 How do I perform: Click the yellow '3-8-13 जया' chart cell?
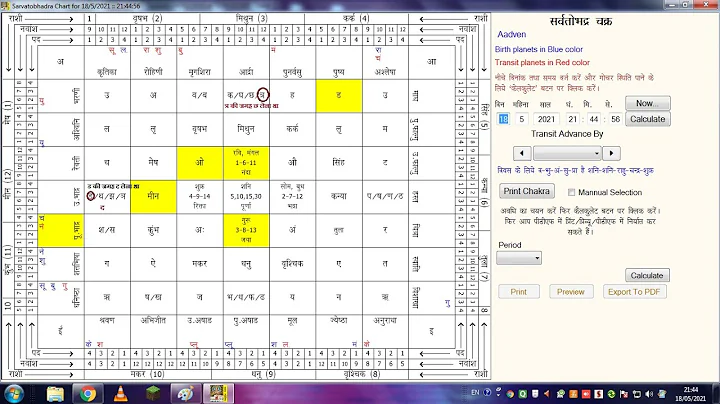pyautogui.click(x=246, y=230)
